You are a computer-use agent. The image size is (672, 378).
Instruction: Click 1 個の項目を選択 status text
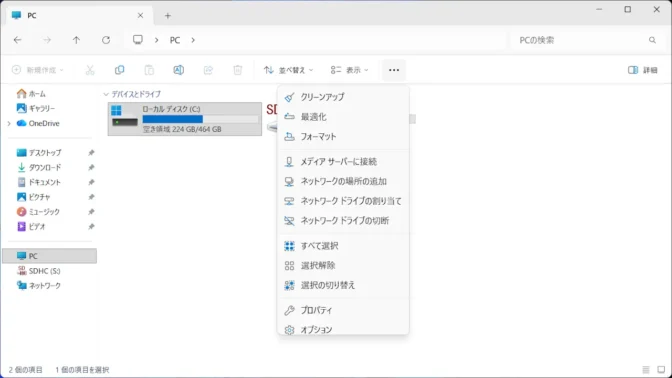point(82,369)
